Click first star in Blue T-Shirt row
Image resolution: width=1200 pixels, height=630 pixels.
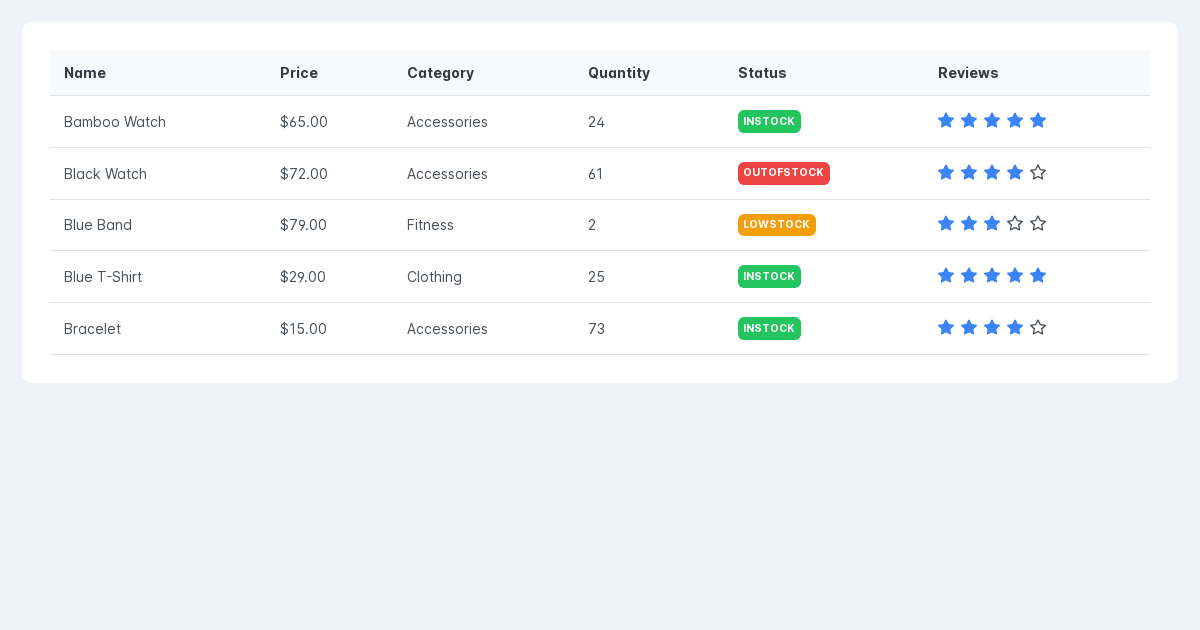pos(946,276)
